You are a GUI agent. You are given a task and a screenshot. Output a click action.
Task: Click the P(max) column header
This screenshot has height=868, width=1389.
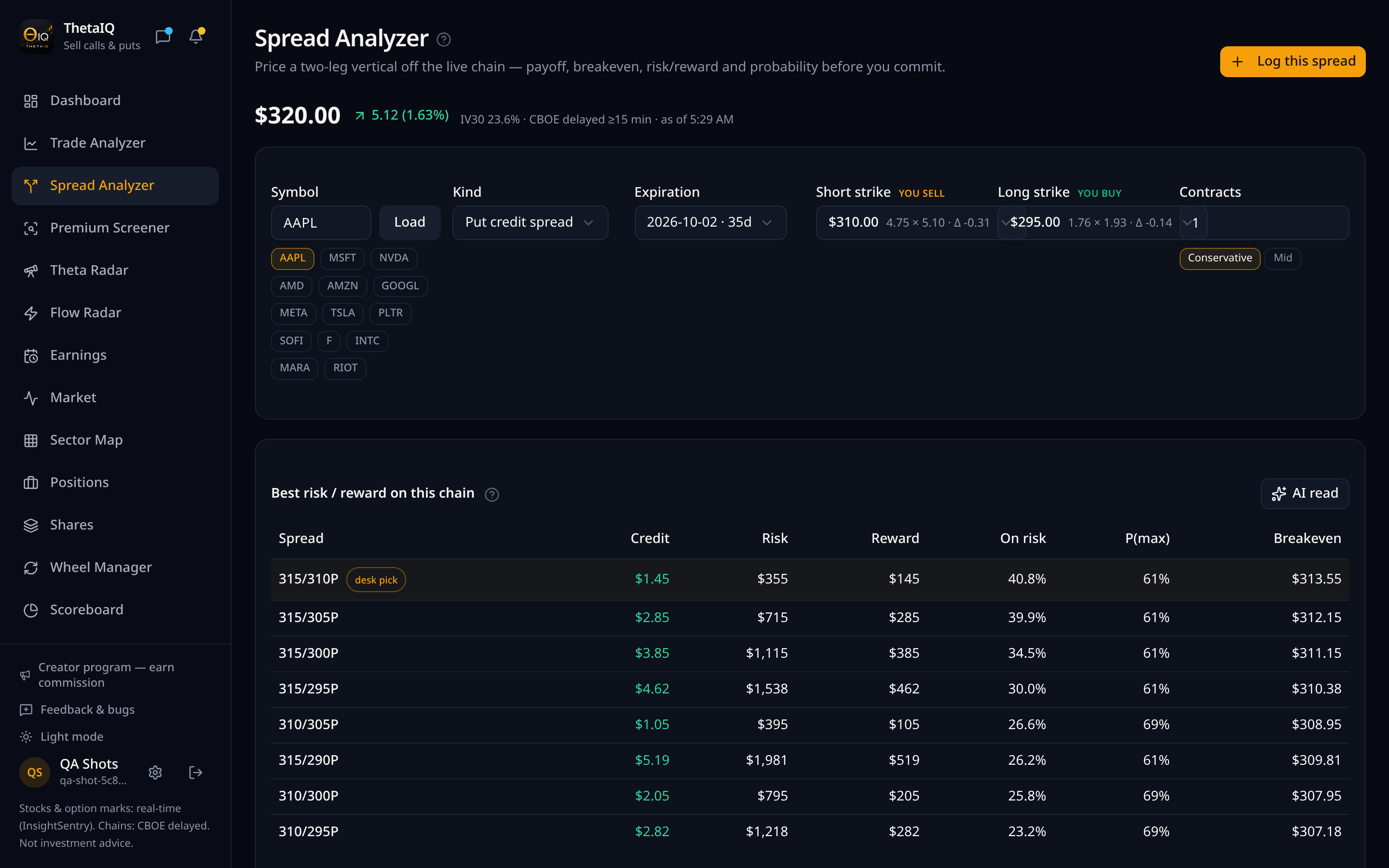pos(1147,539)
